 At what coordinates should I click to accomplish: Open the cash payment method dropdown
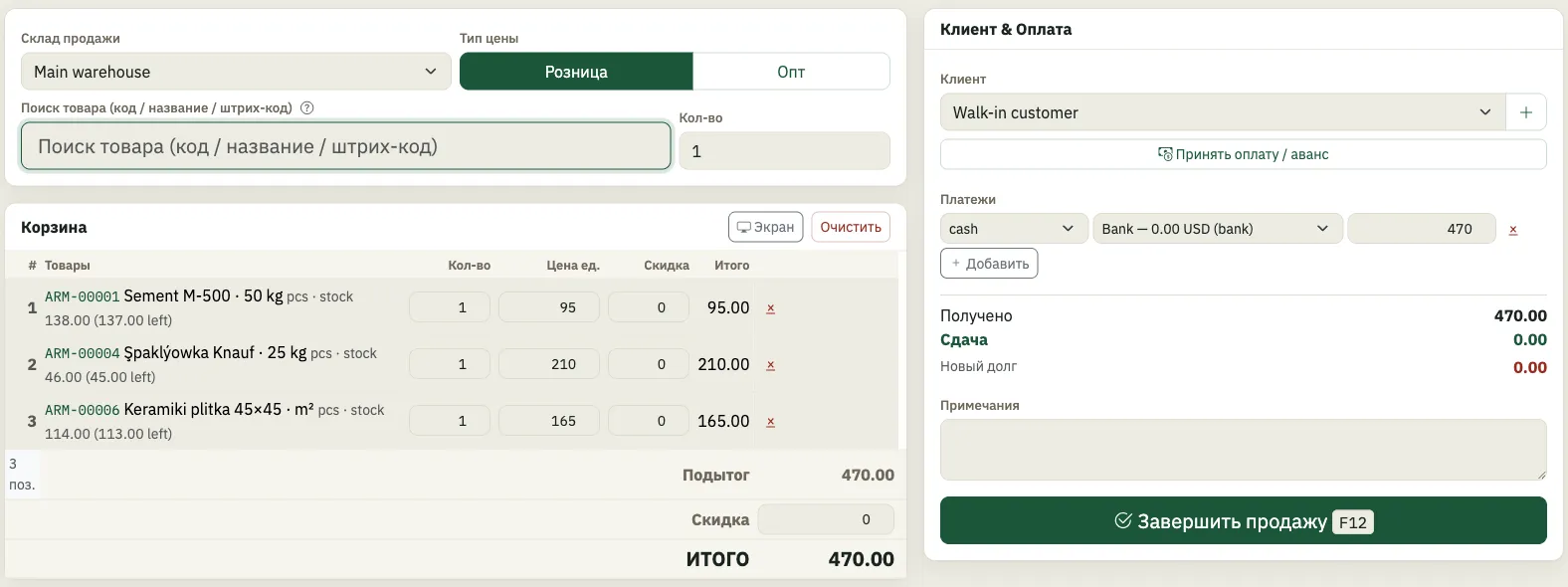pos(1014,229)
